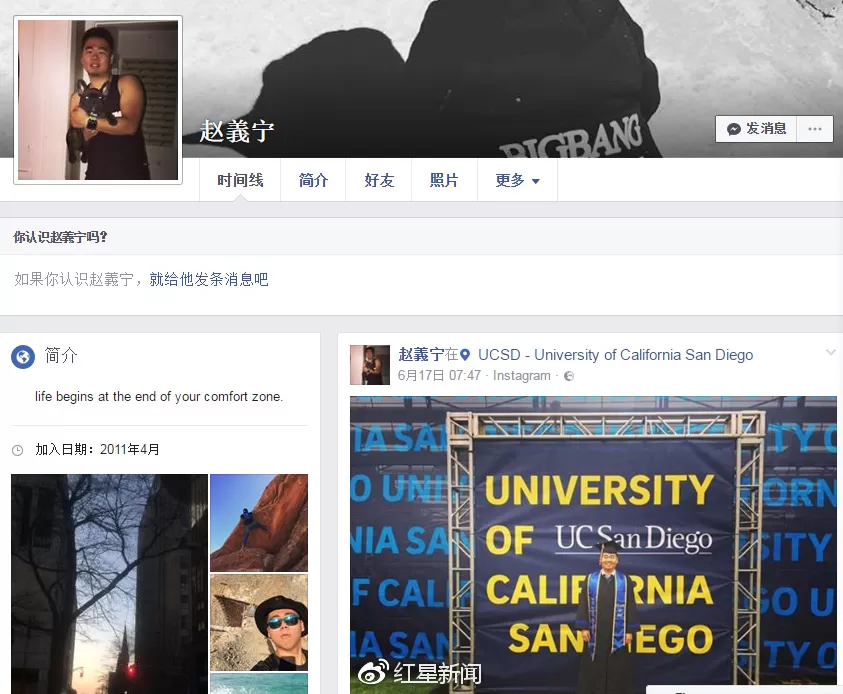Click the bio text life begins at the end
843x694 pixels.
pyautogui.click(x=159, y=397)
